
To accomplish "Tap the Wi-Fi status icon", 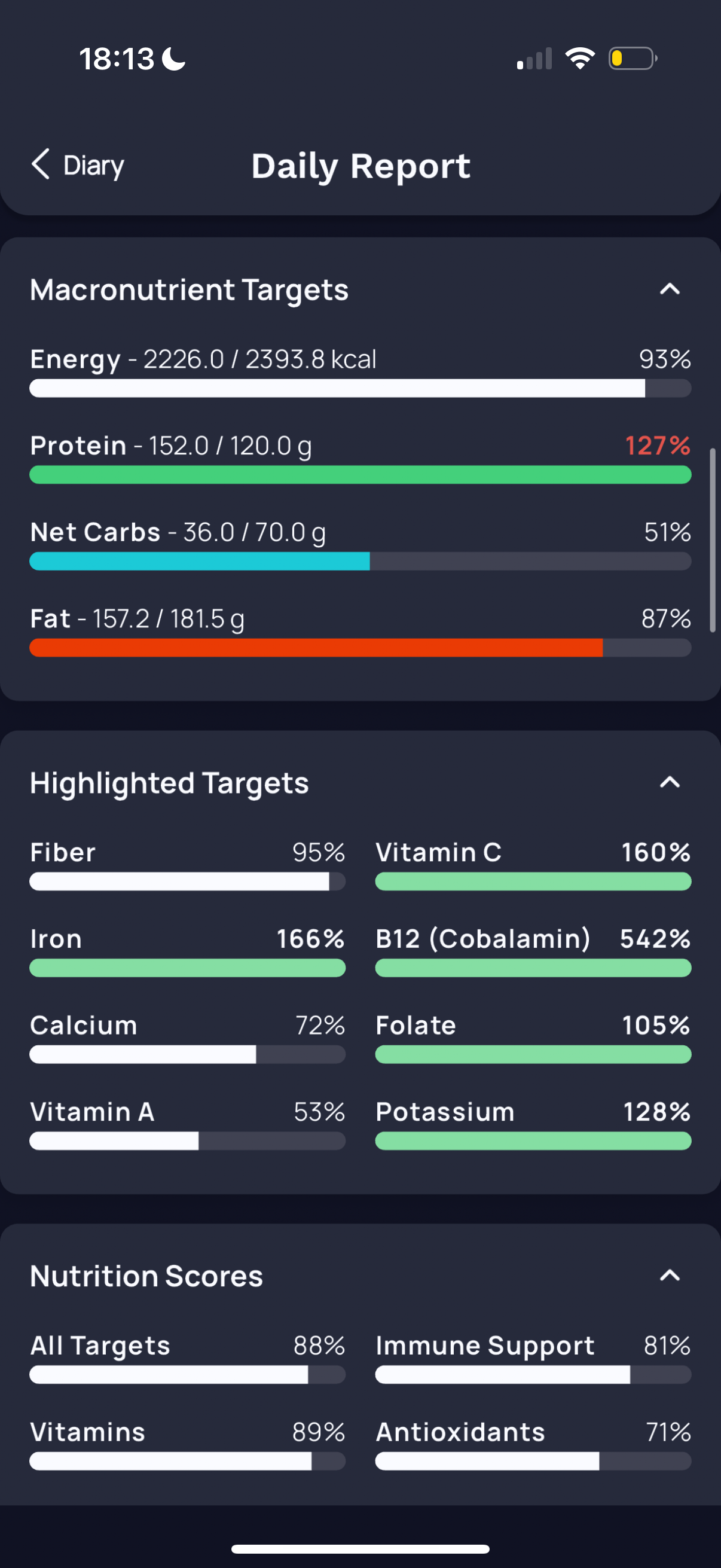I will (580, 59).
